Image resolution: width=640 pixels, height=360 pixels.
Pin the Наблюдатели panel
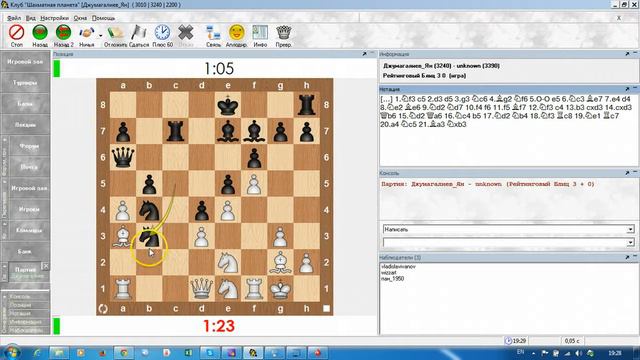tap(627, 258)
